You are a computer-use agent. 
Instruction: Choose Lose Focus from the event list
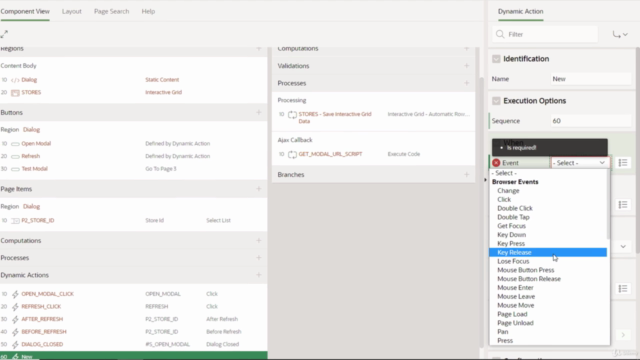pyautogui.click(x=548, y=261)
